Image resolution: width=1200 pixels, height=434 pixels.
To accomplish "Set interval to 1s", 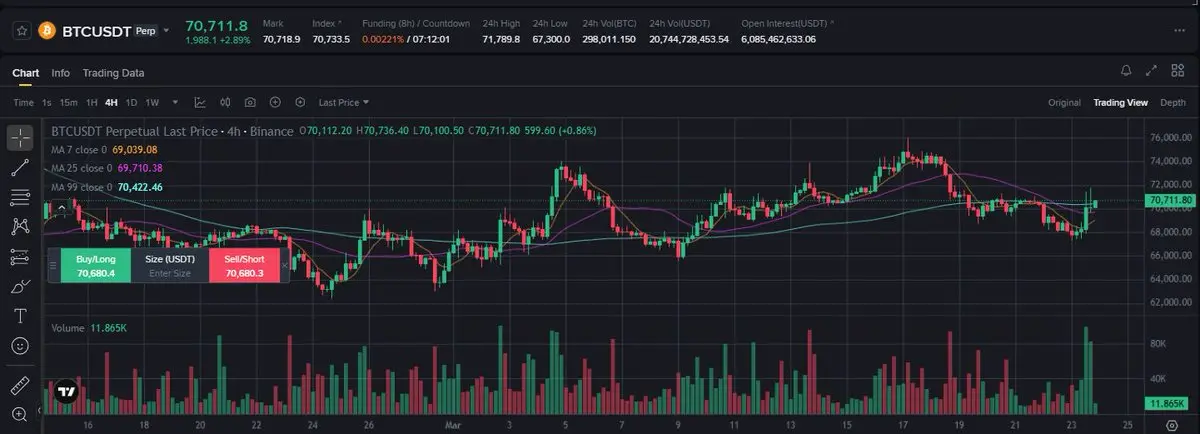I will [x=47, y=102].
